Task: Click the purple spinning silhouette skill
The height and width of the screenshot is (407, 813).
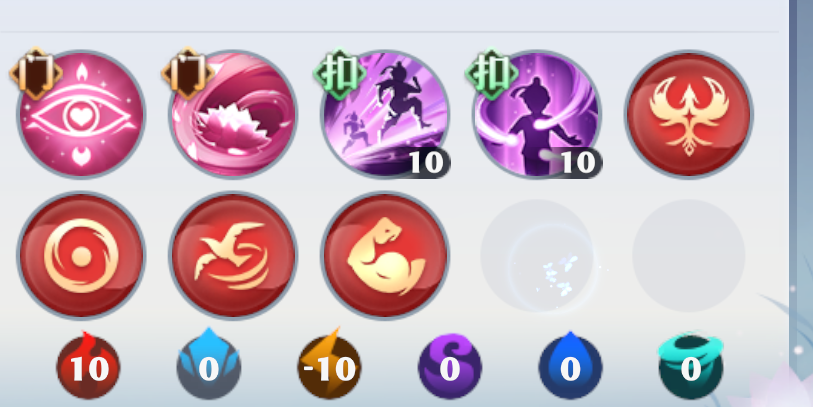Action: pos(537,114)
